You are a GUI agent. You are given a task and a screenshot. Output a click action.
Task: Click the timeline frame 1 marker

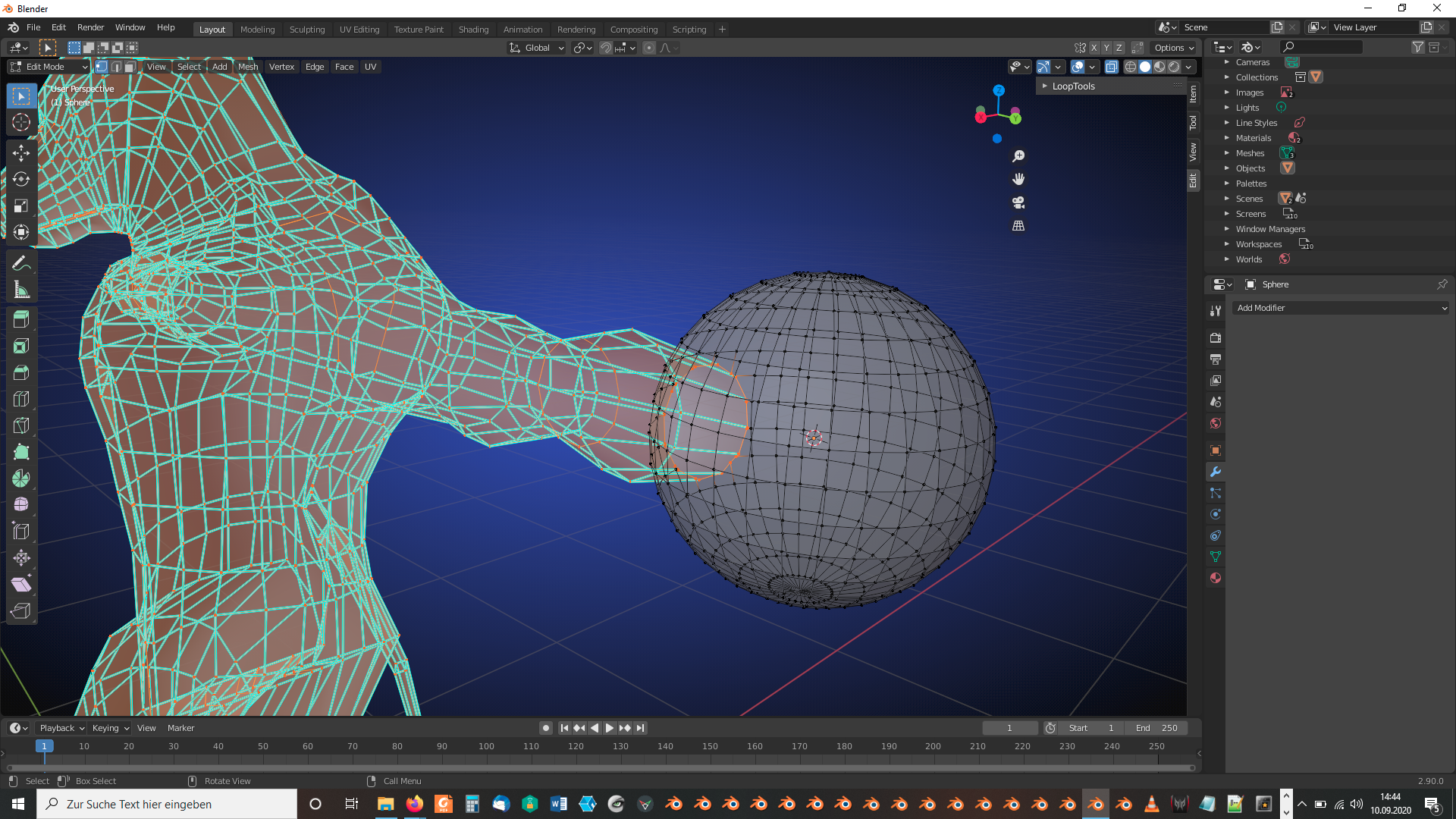click(x=44, y=746)
